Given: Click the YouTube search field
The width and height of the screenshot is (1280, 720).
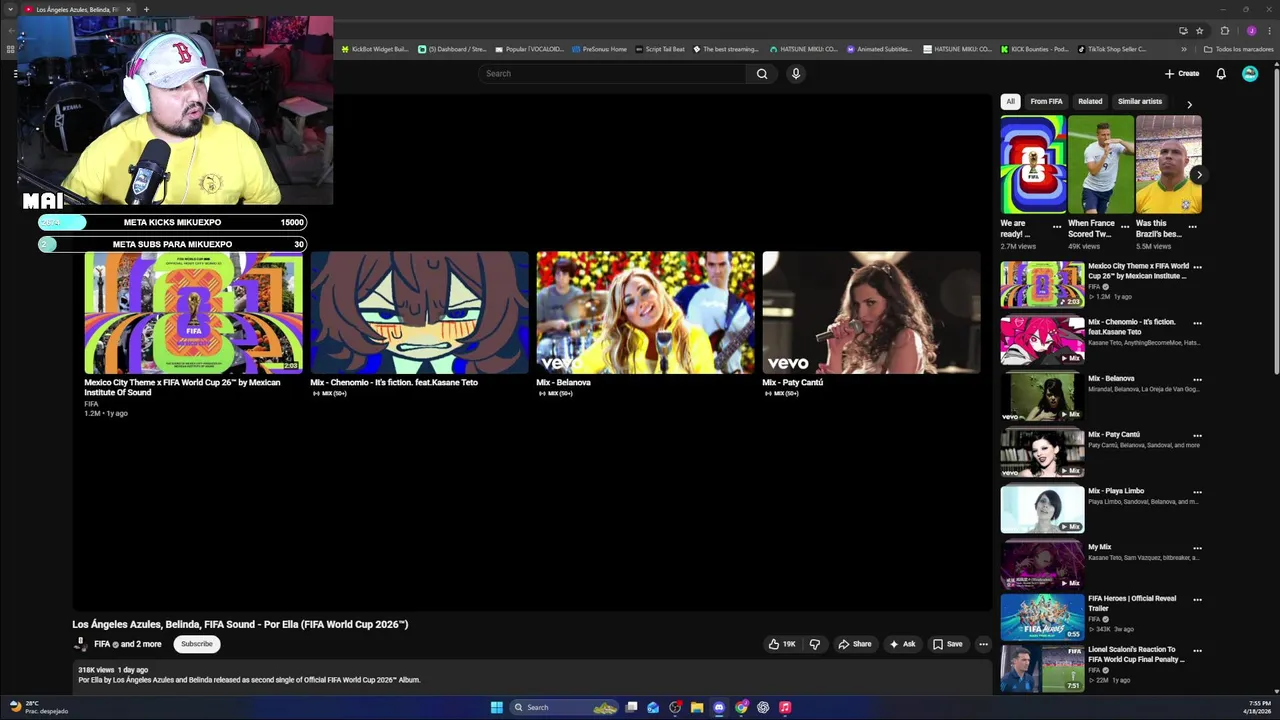Looking at the screenshot, I should 612,73.
